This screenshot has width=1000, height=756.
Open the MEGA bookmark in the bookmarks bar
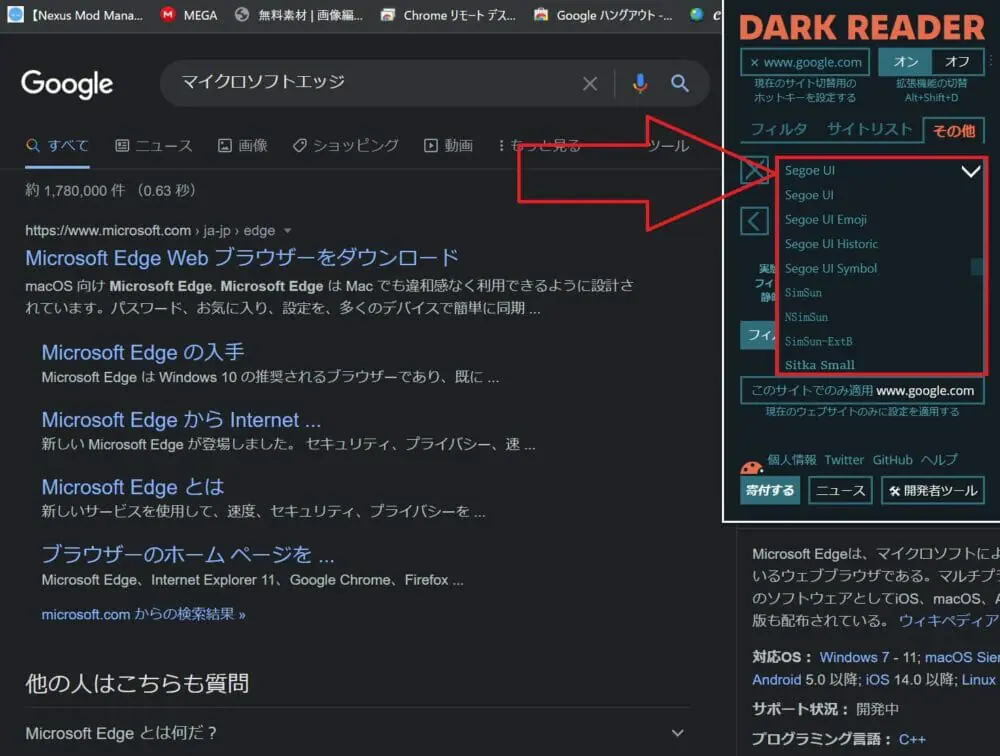[x=189, y=15]
